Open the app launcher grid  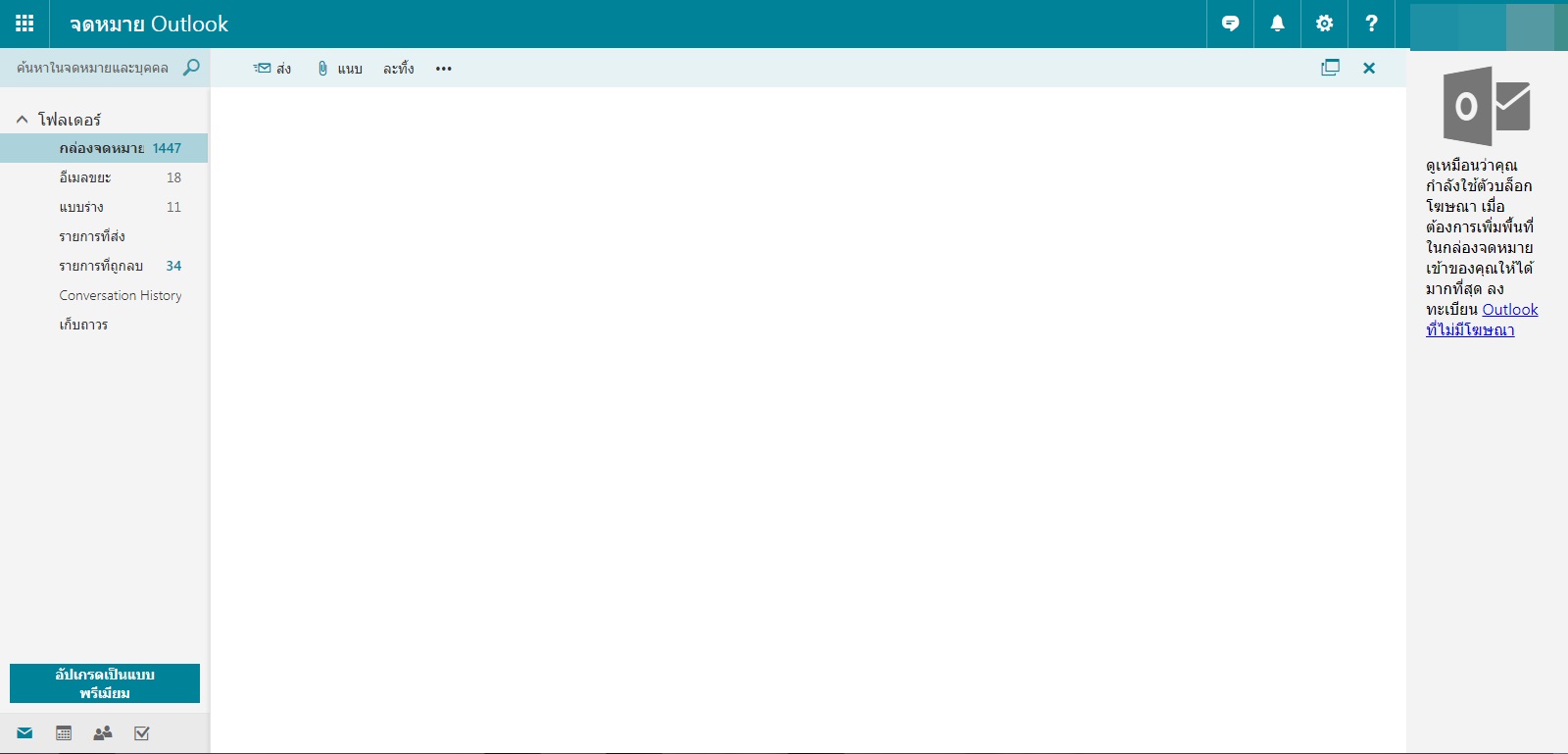[x=24, y=24]
